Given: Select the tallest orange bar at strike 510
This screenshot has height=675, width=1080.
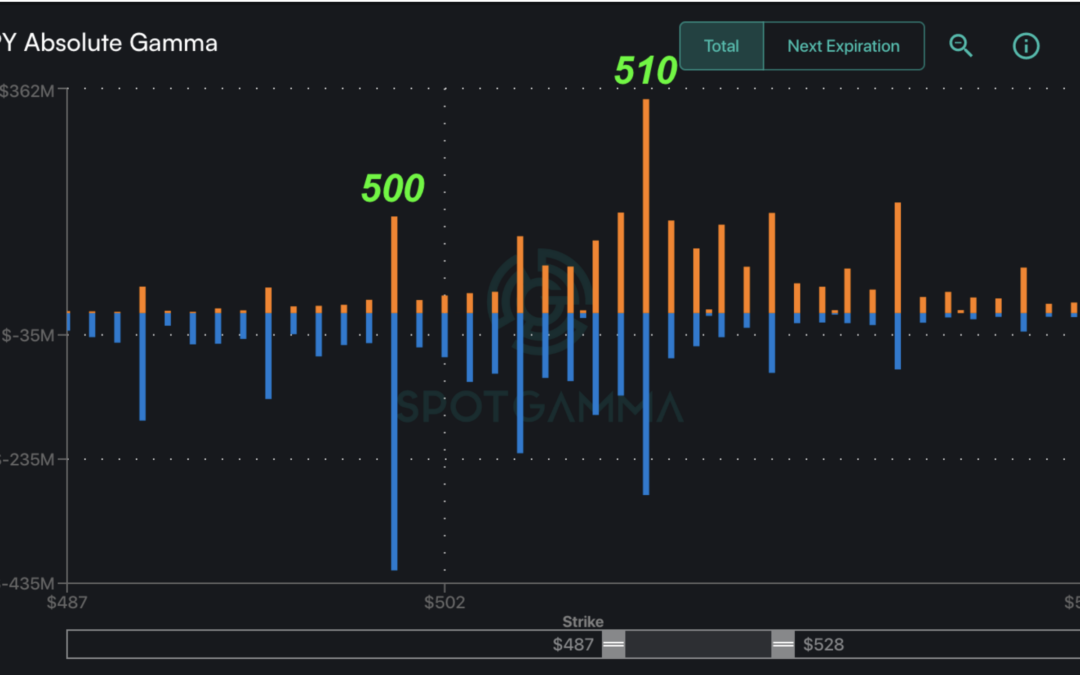Looking at the screenshot, I should click(647, 200).
